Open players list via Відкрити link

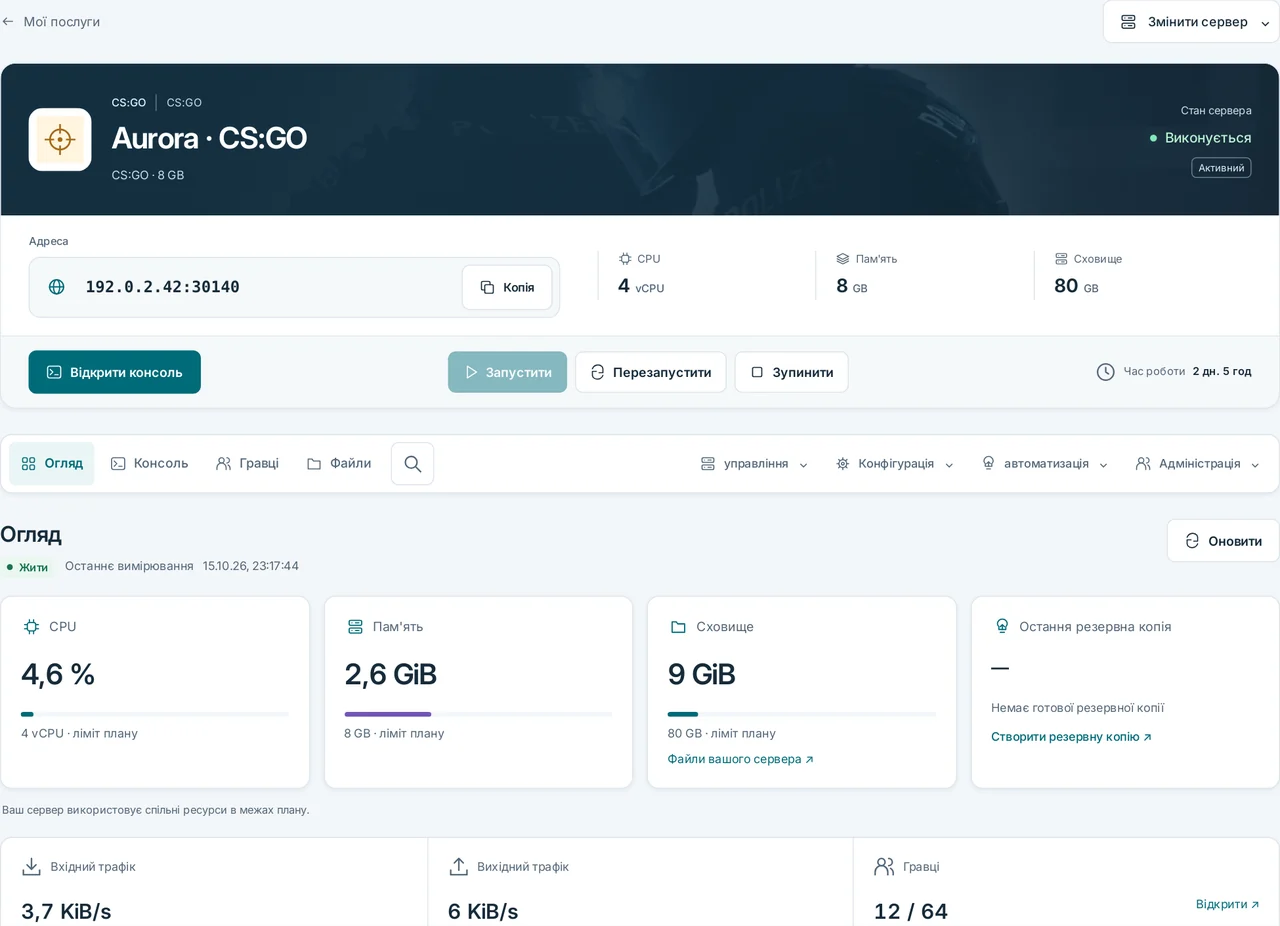point(1228,904)
